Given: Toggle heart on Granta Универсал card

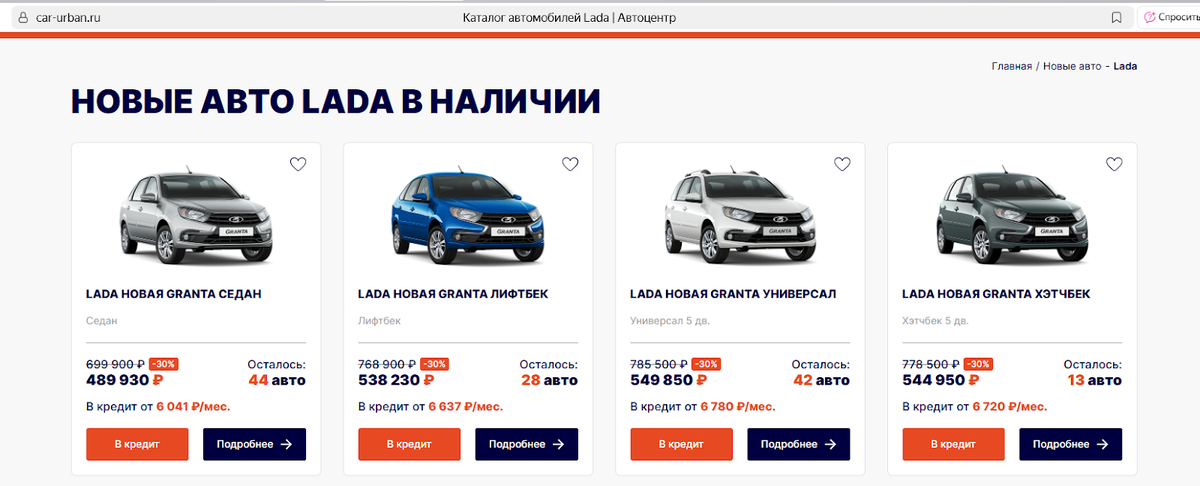Looking at the screenshot, I should coord(842,164).
